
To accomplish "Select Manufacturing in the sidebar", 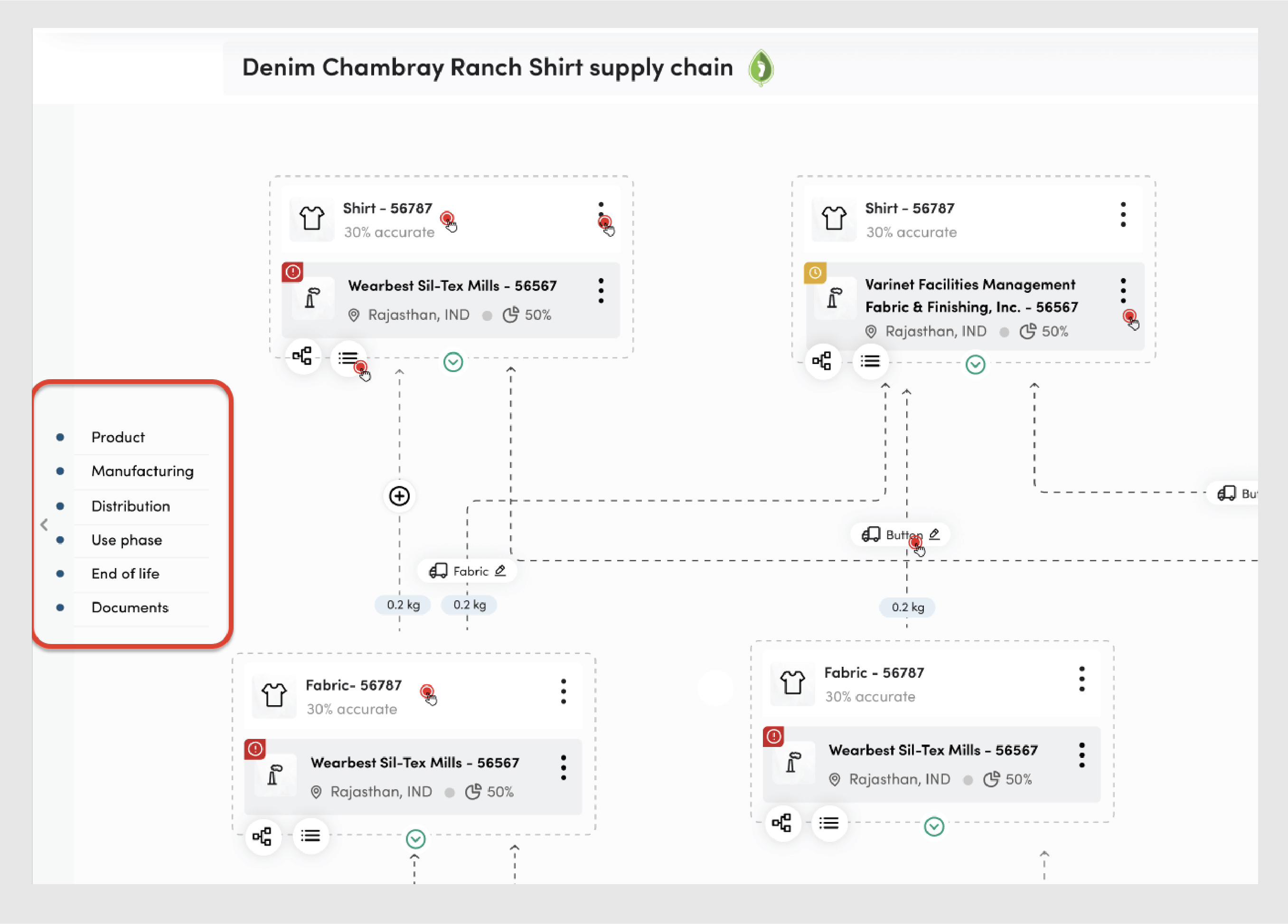I will pos(142,471).
